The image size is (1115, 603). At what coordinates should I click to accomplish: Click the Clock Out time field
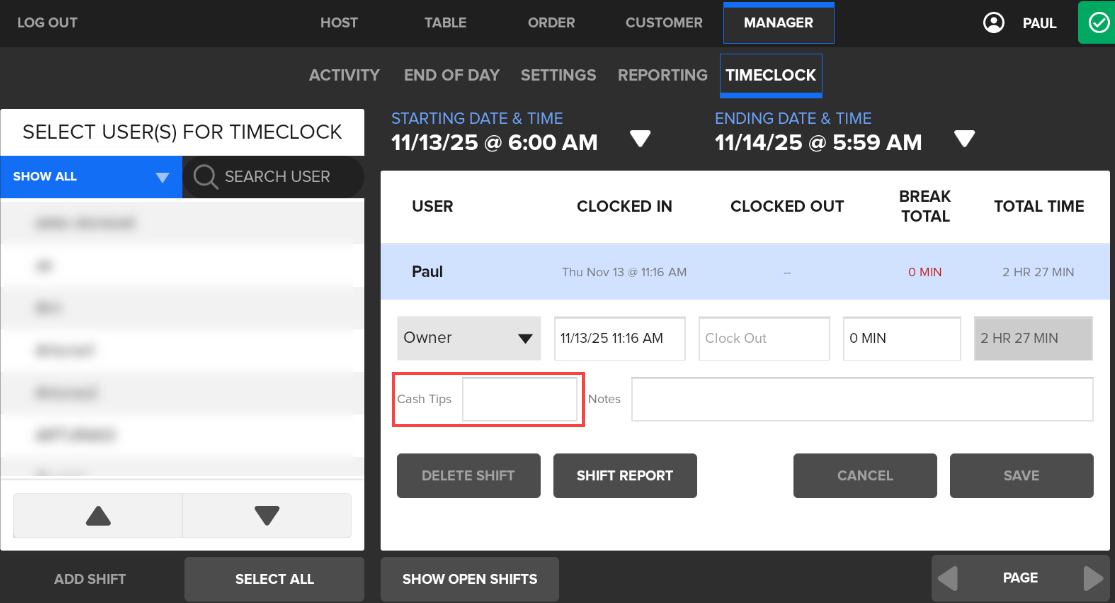[x=764, y=339]
